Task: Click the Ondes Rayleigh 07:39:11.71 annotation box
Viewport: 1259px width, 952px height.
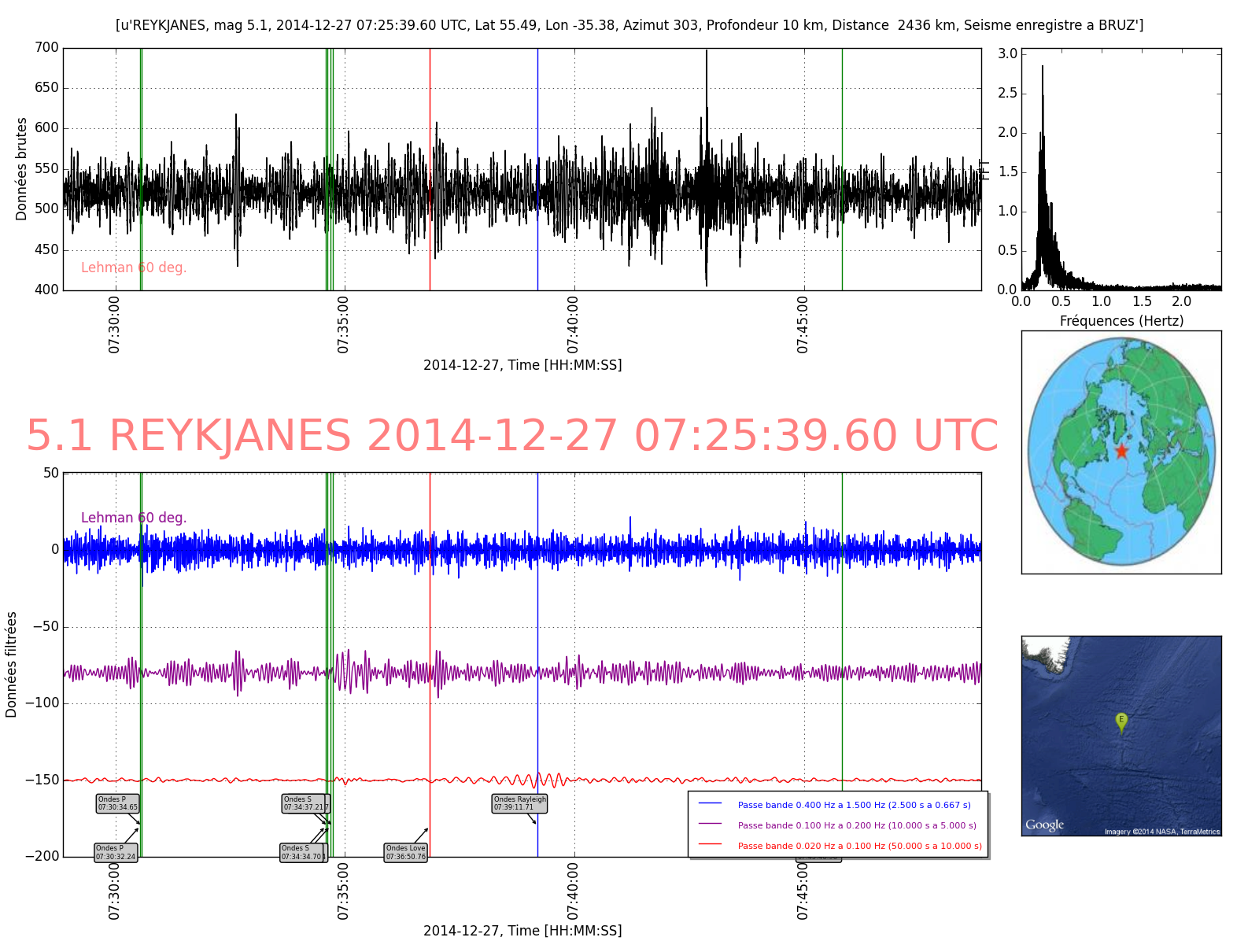Action: pos(519,803)
